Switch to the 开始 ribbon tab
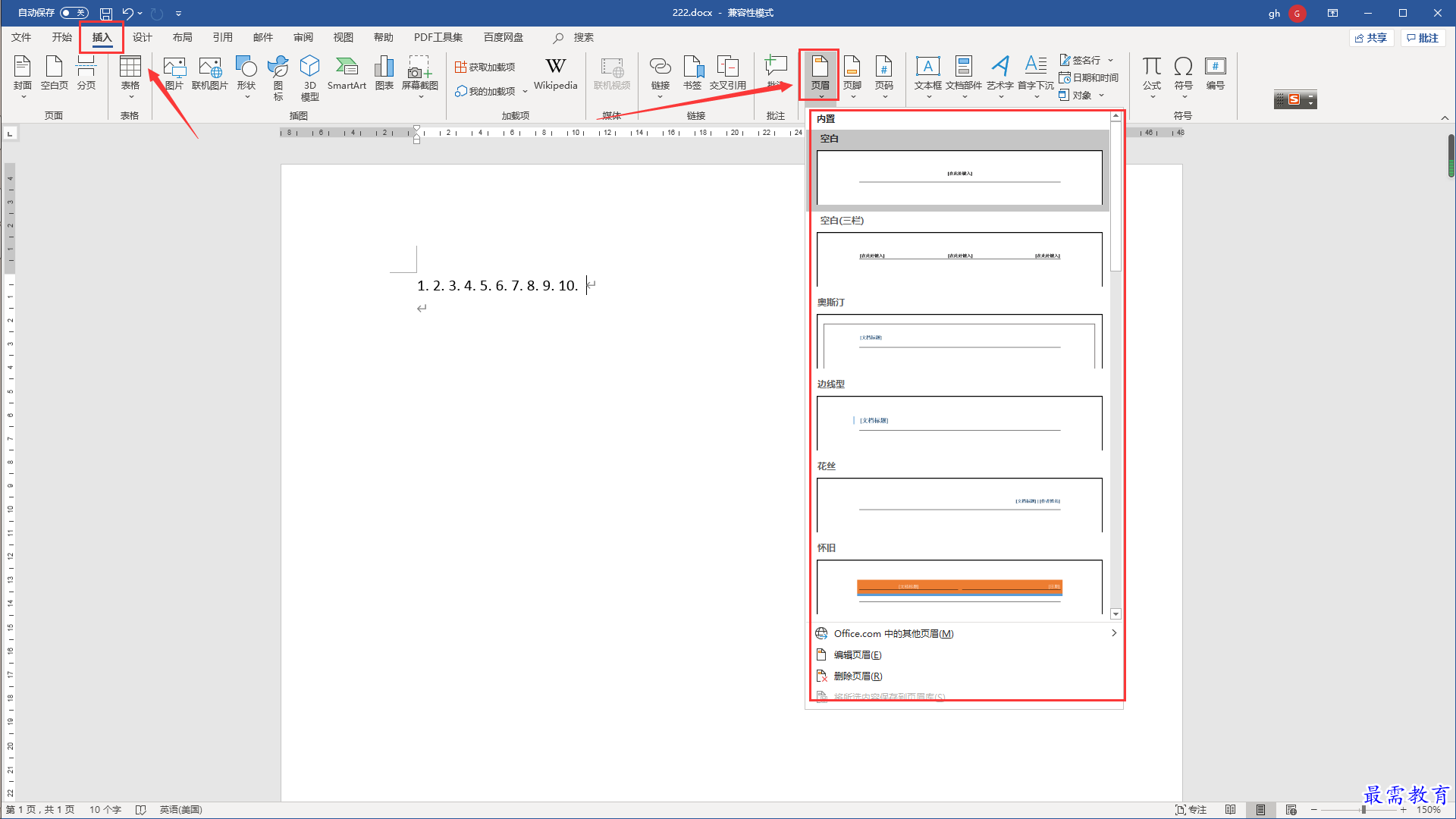1456x819 pixels. tap(61, 37)
